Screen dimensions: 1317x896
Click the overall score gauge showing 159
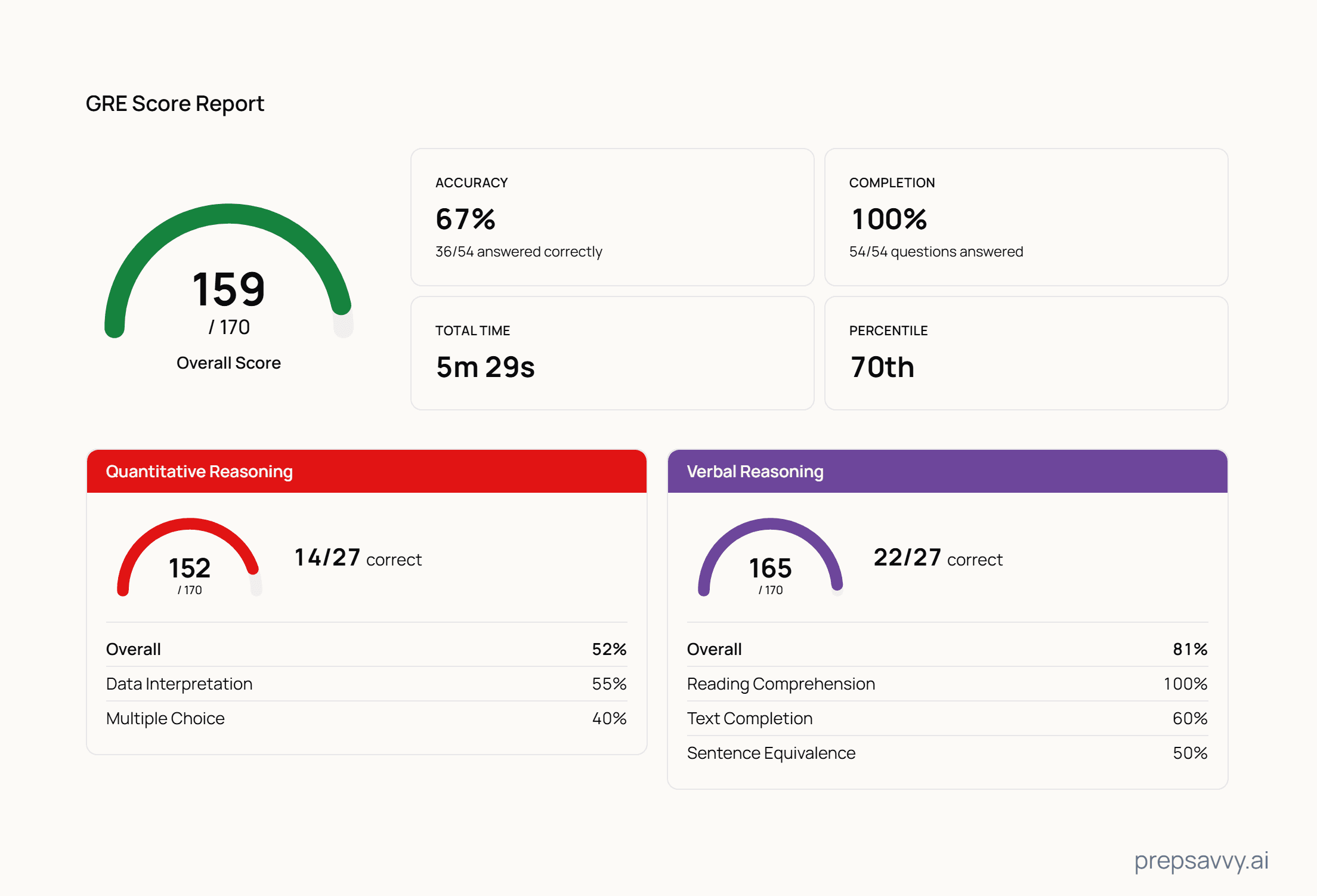tap(229, 271)
